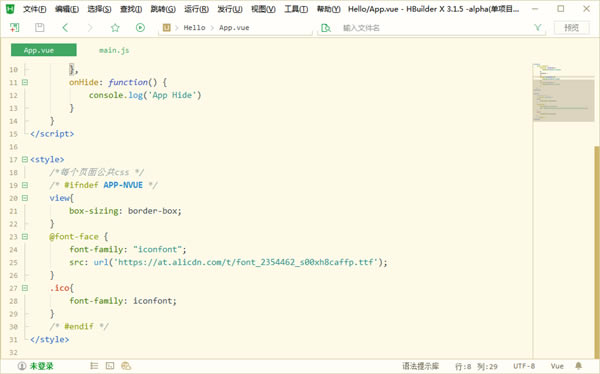Viewport: 600px width, 374px height.
Task: Click the 预览 preview button
Action: pyautogui.click(x=572, y=28)
